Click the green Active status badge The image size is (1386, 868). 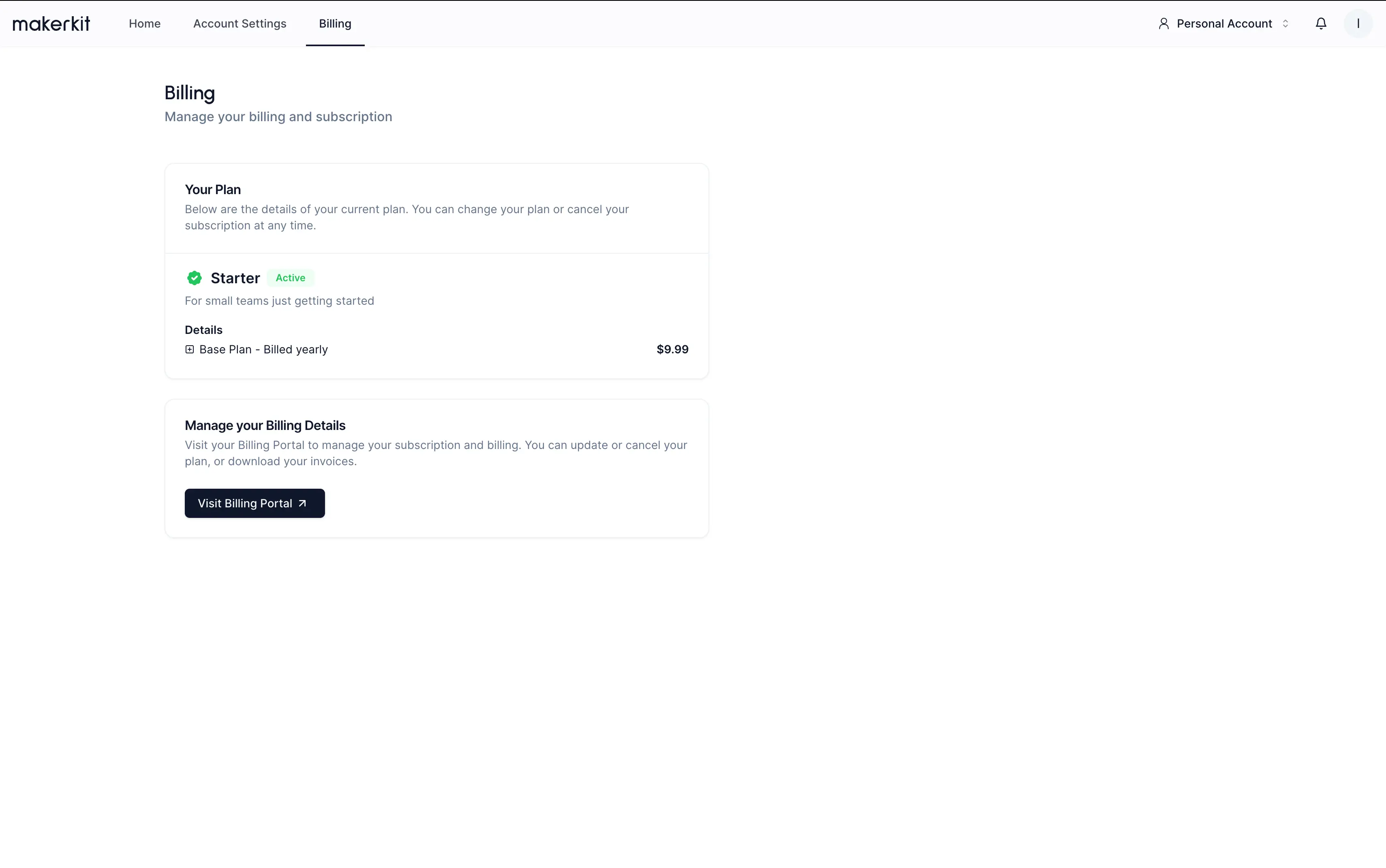[291, 278]
